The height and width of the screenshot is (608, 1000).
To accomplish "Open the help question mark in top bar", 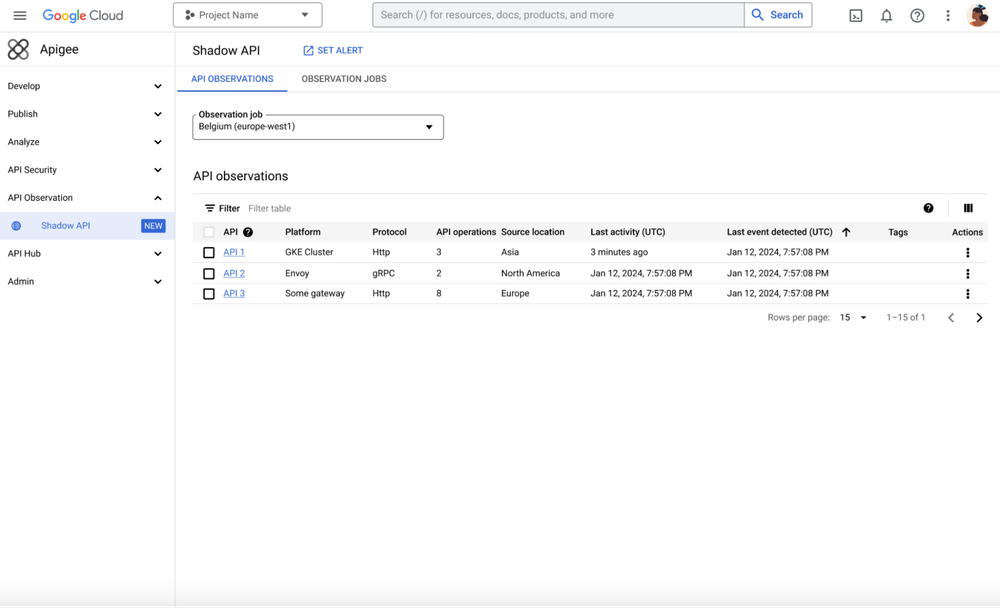I will coord(917,15).
